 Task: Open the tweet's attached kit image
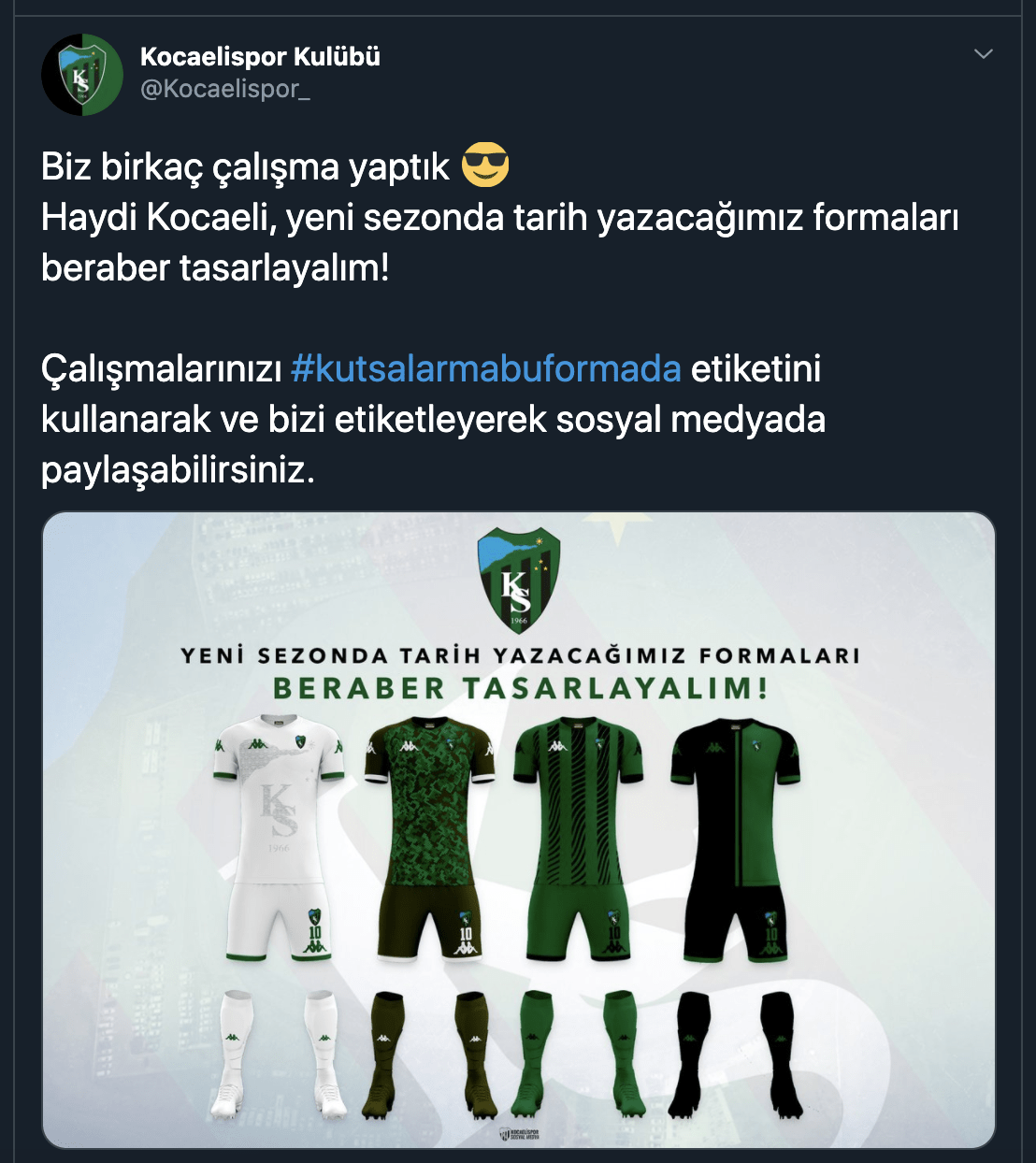pos(519,830)
